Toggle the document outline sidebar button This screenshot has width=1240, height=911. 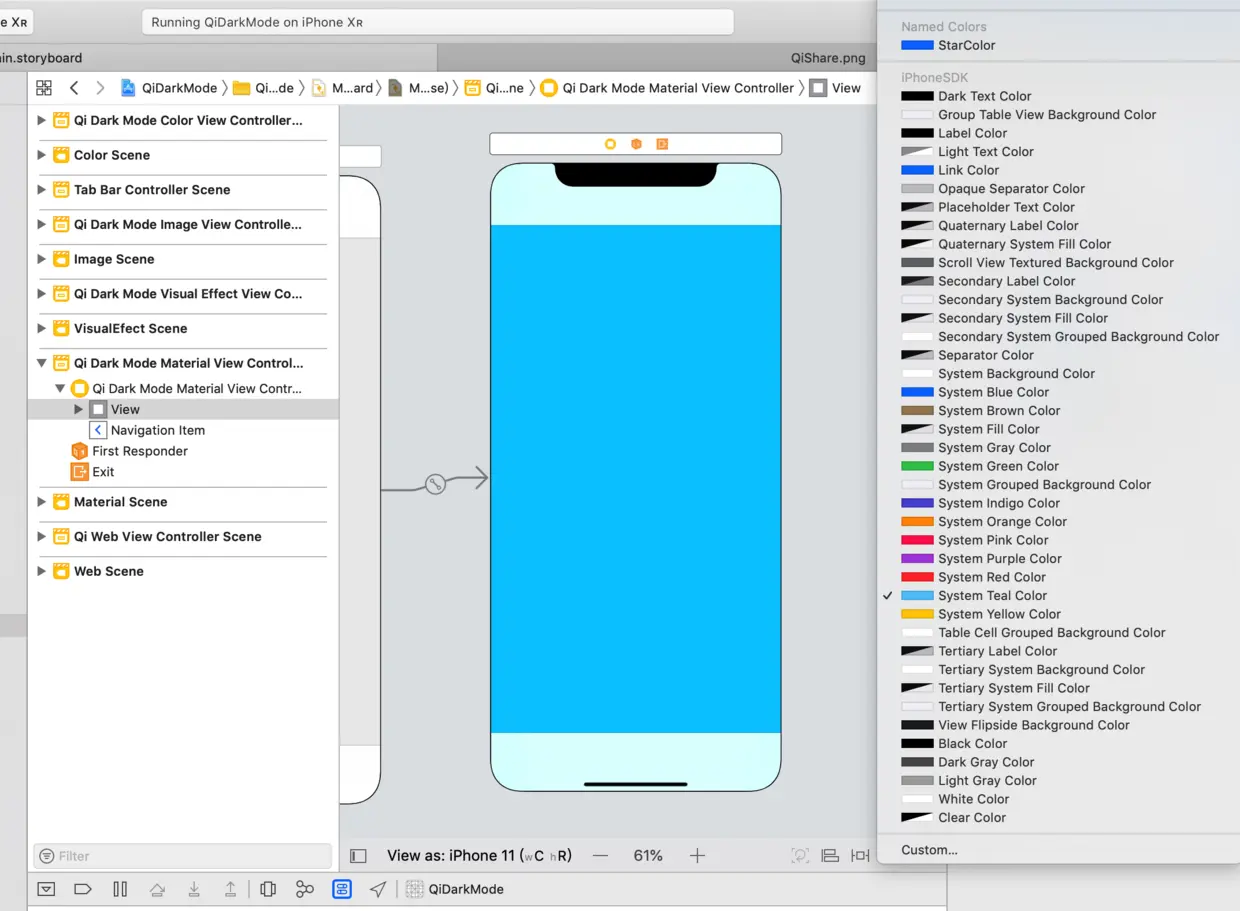[x=358, y=856]
